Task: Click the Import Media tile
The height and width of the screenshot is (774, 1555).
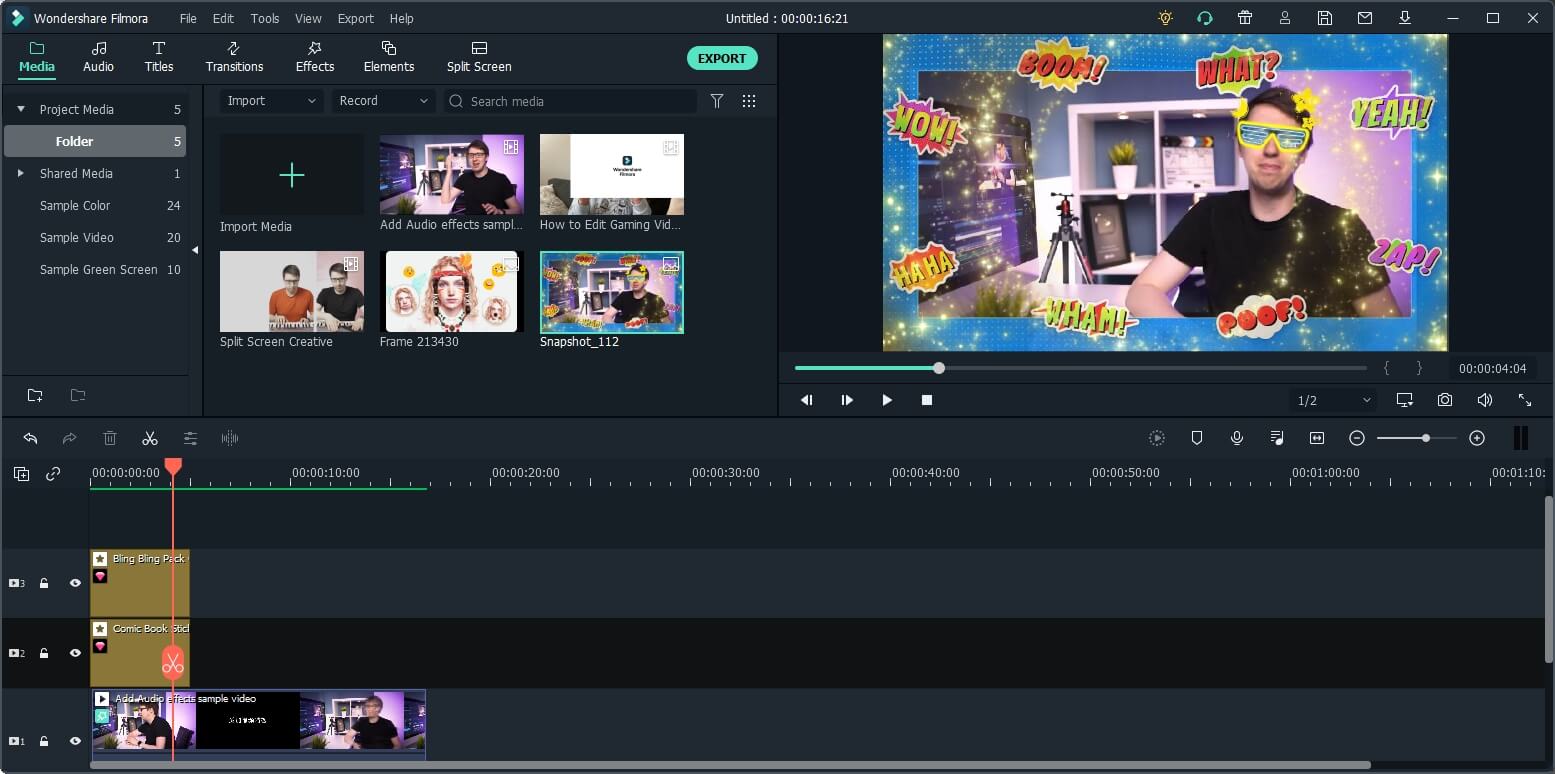Action: [292, 175]
